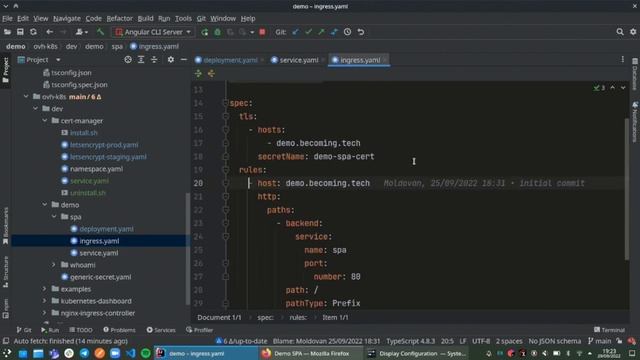Click the editor vertical scrollbar
This screenshot has height=360, width=640.
click(x=627, y=189)
